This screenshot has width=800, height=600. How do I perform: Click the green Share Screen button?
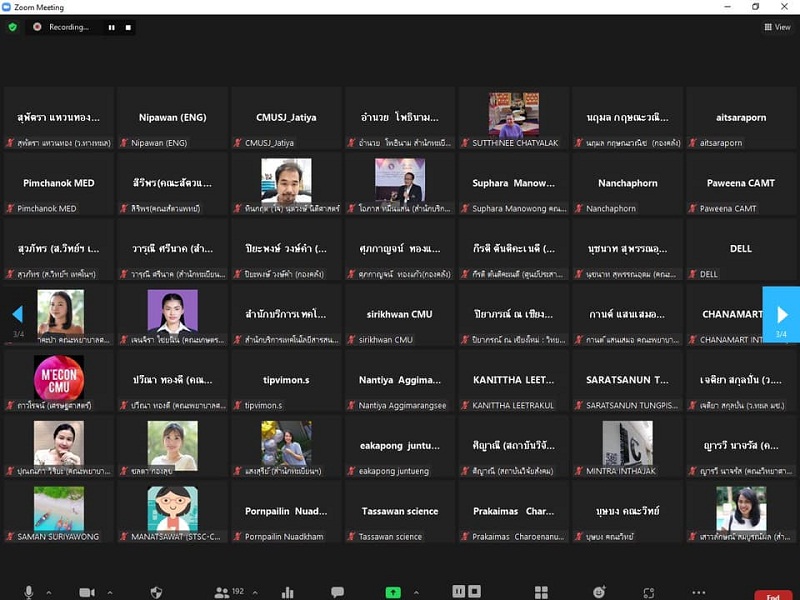pos(393,592)
